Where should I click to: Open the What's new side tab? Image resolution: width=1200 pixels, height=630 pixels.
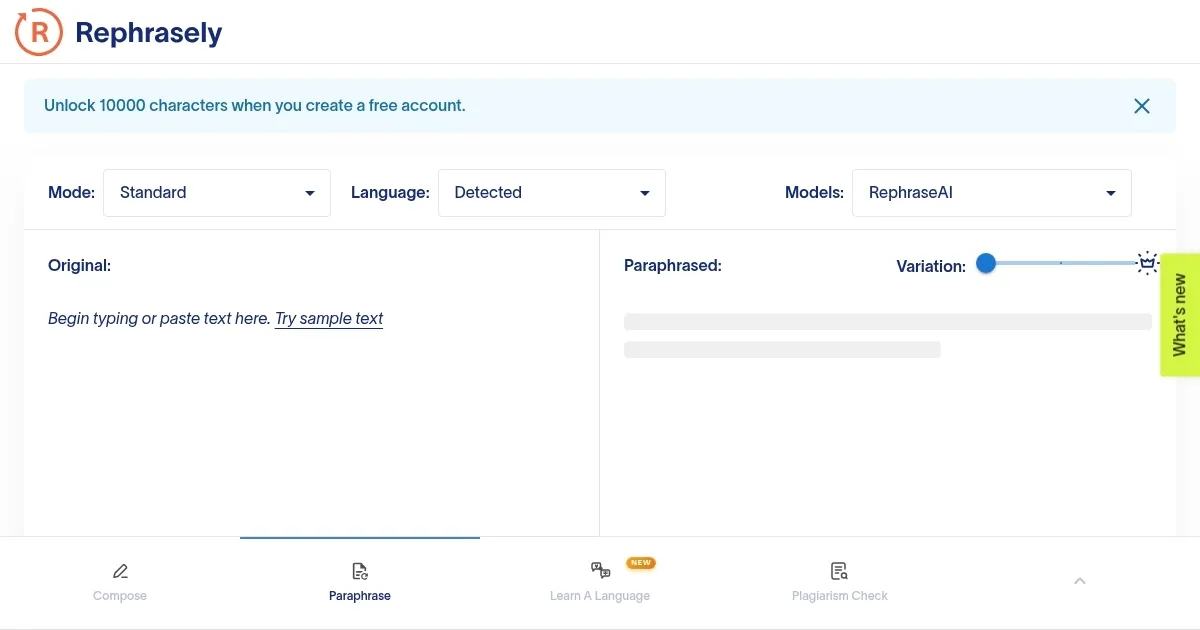tap(1180, 314)
